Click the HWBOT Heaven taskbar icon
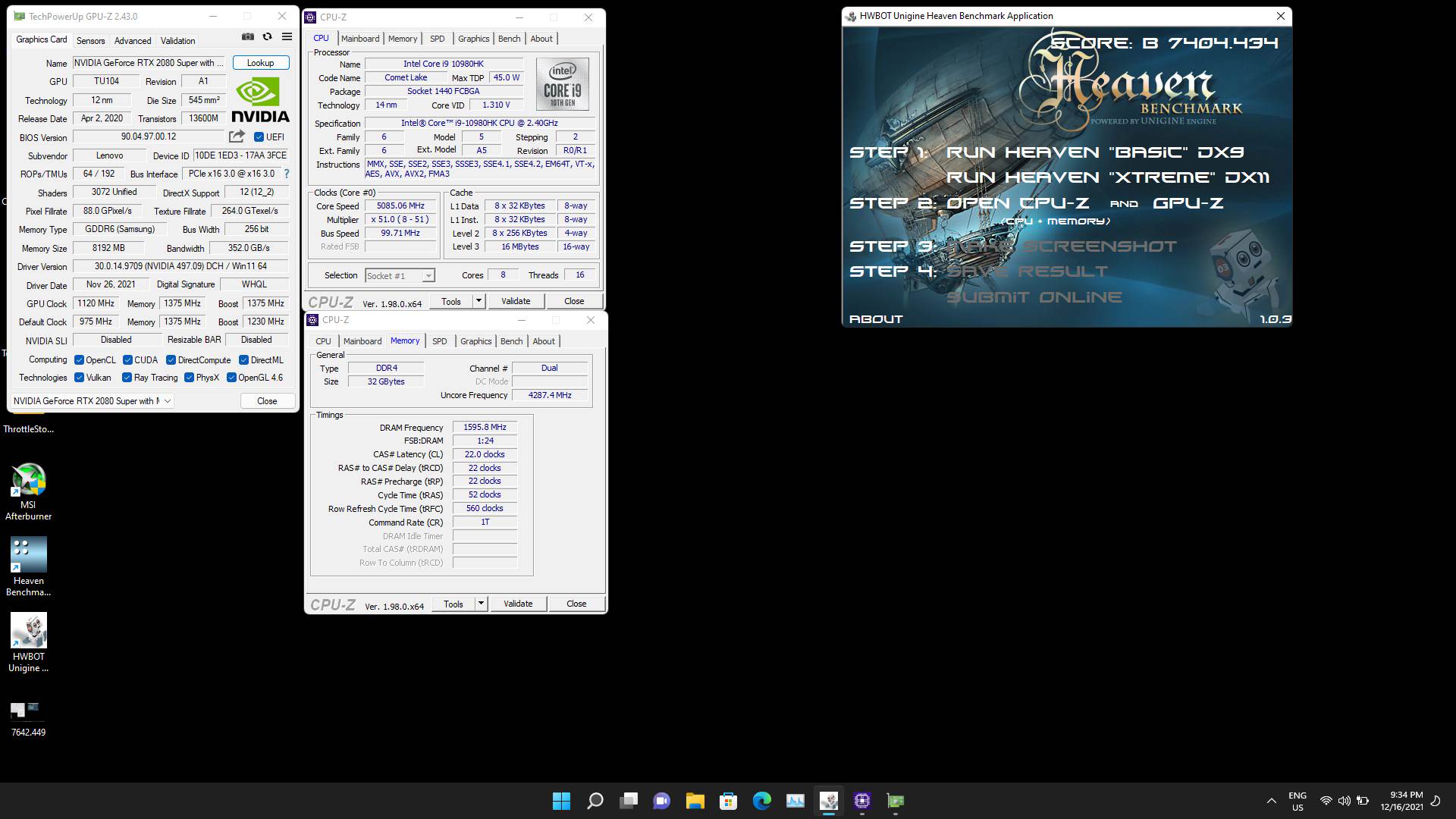This screenshot has height=819, width=1456. pos(829,801)
